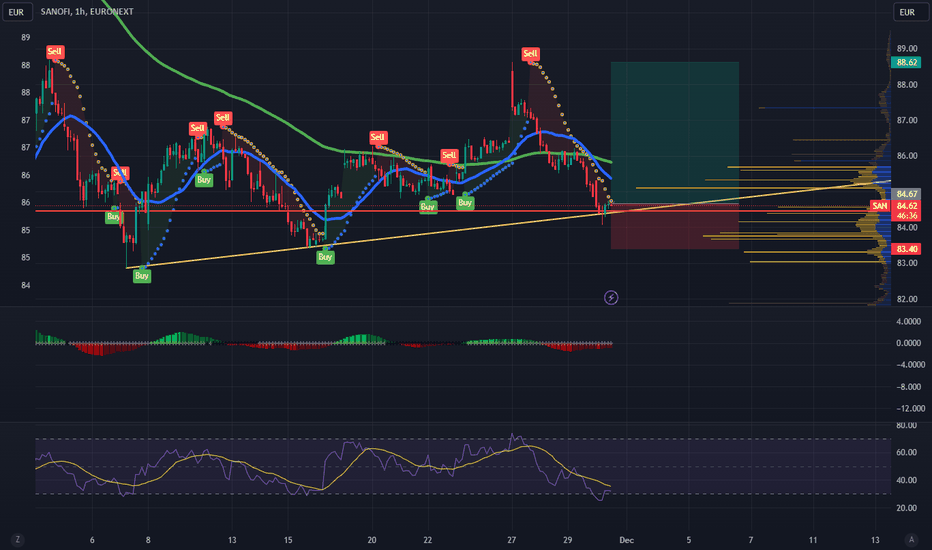Click the -12.000 histogram scale label
932x550 pixels.
tap(910, 408)
